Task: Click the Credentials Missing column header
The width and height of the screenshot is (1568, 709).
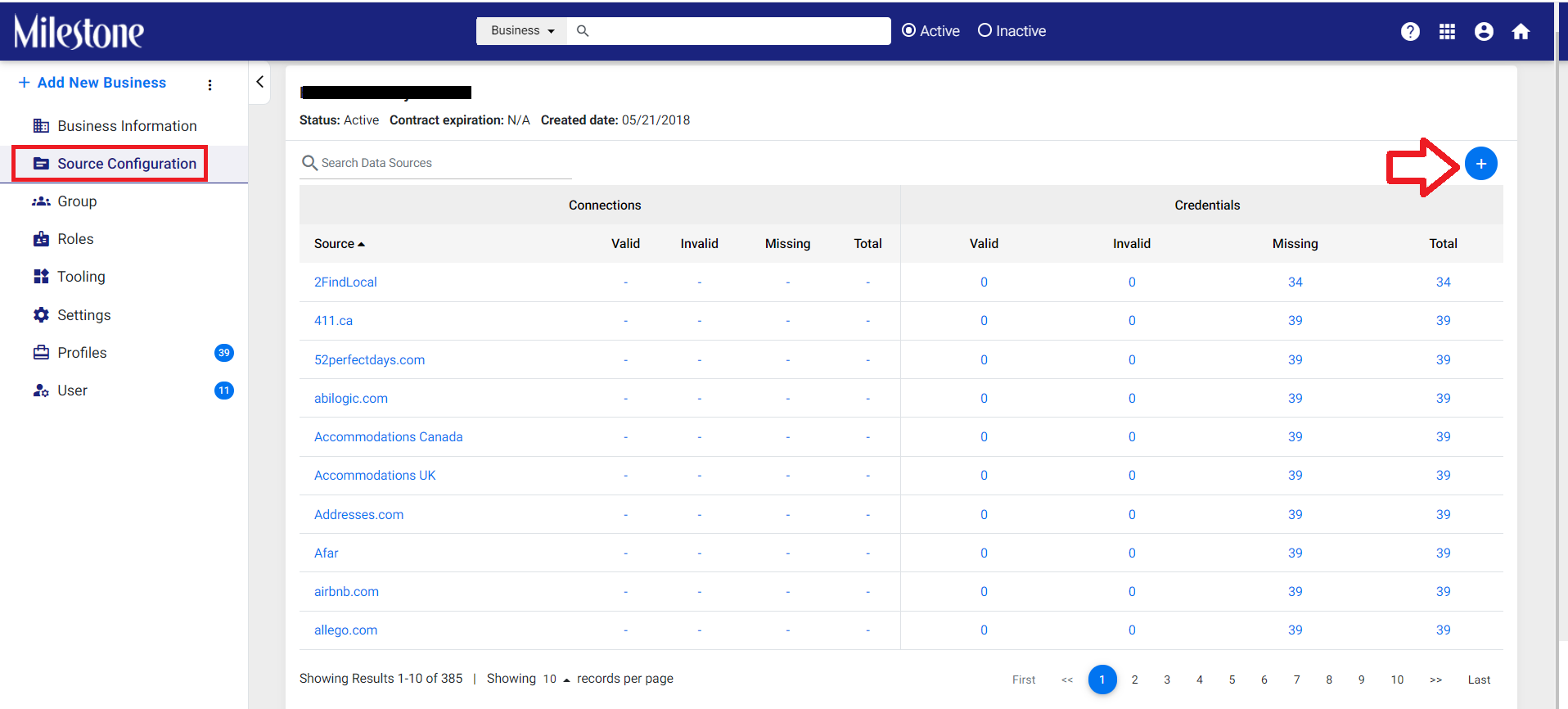Action: pos(1295,244)
